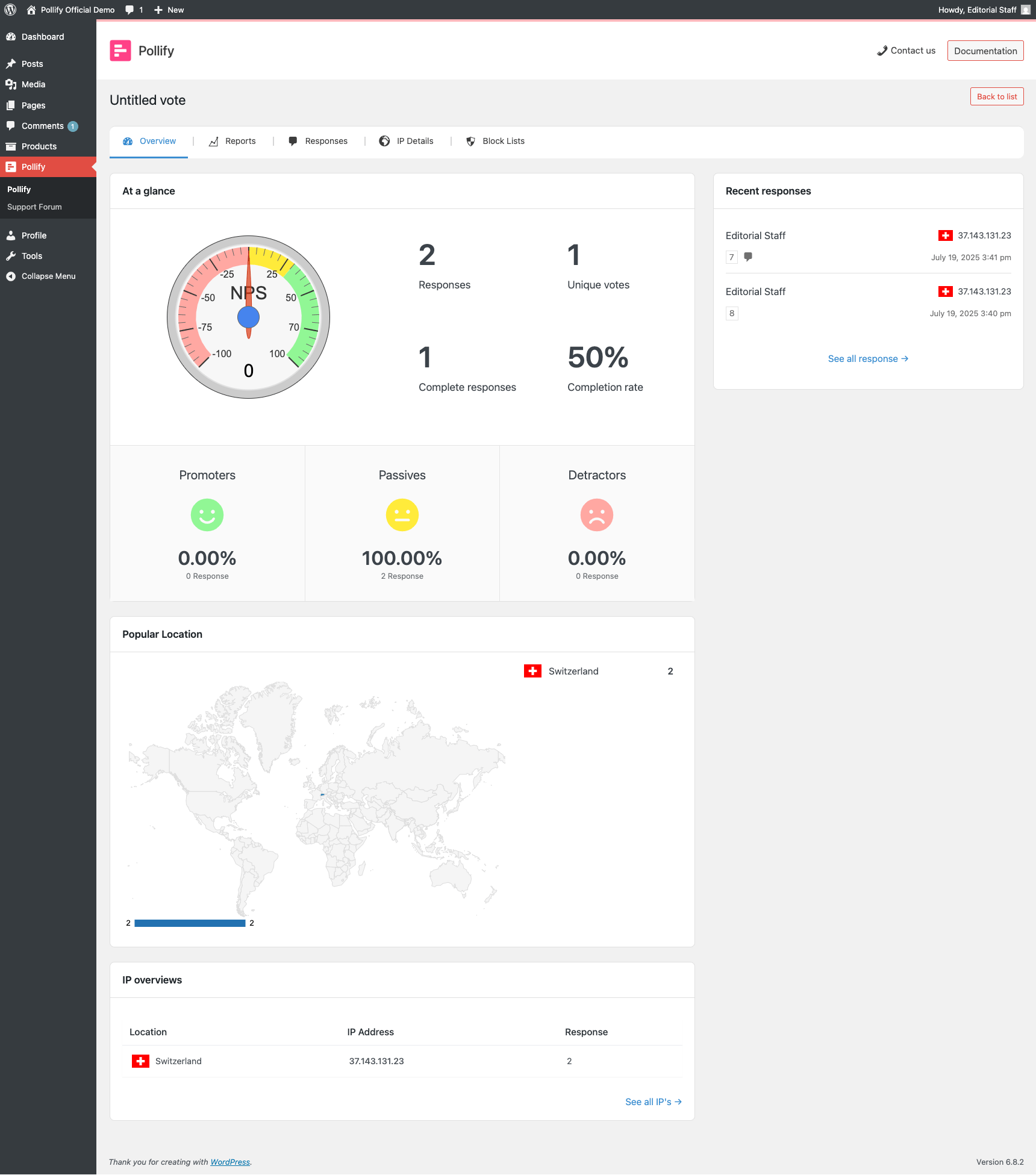1036x1175 pixels.
Task: Click the Posts pin icon in sidebar
Action: pos(11,64)
